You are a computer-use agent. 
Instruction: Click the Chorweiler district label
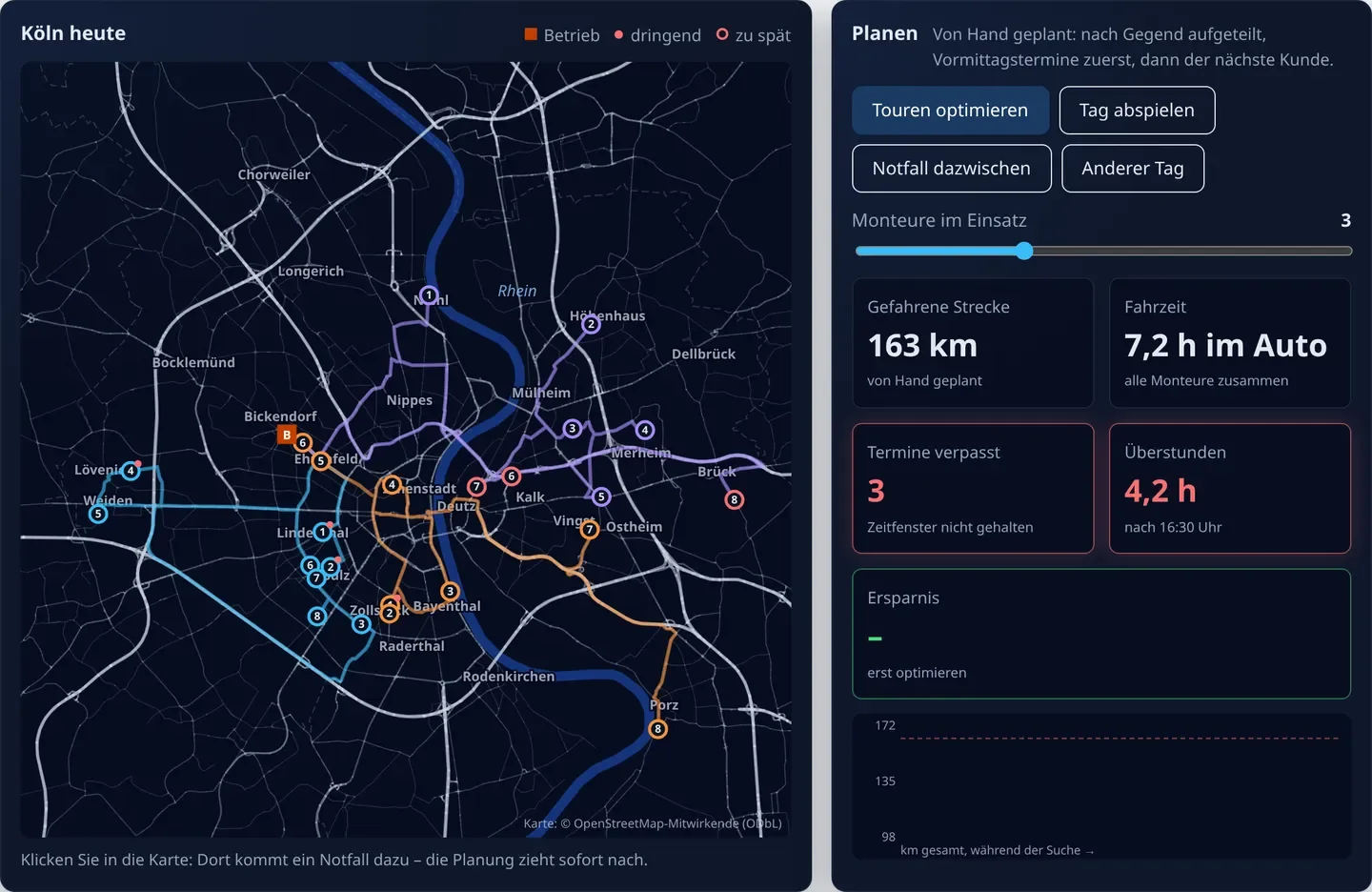tap(273, 174)
